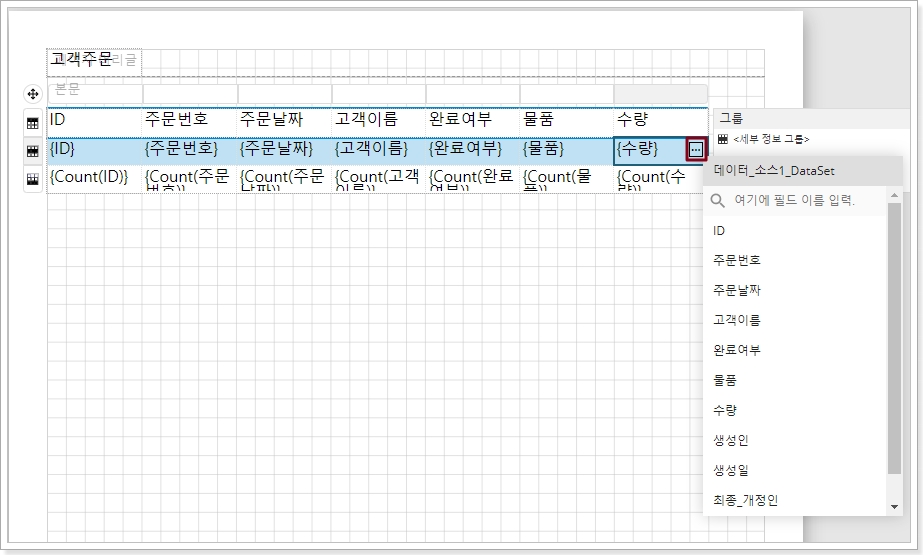Select 고객이름 field in dropdown list
This screenshot has width=923, height=555.
(737, 320)
